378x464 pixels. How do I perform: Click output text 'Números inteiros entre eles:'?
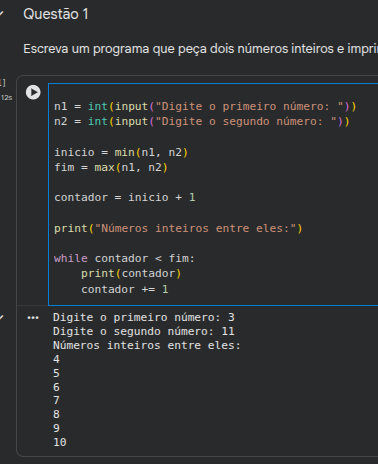[147, 345]
